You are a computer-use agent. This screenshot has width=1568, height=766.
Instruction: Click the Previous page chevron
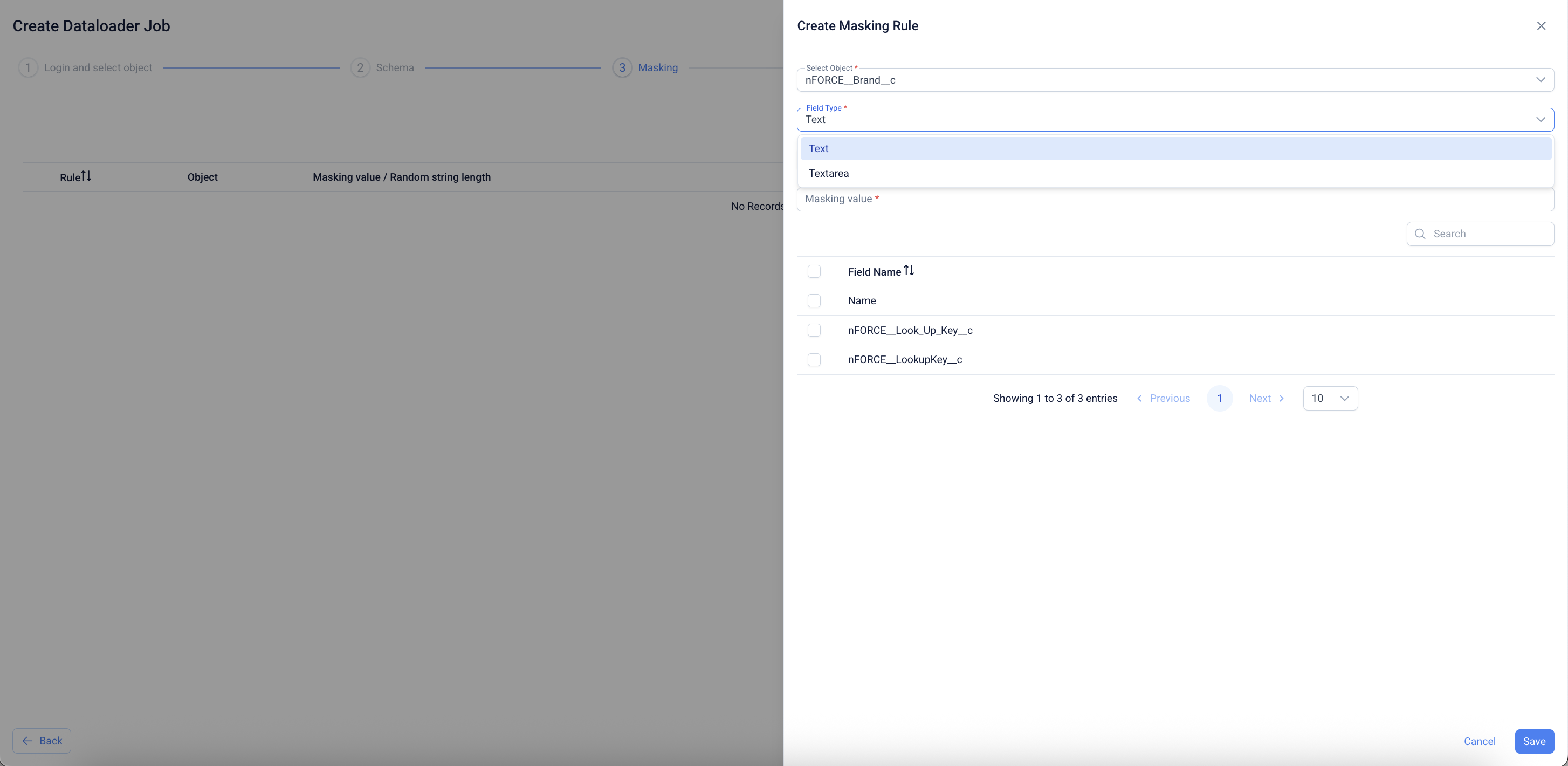pyautogui.click(x=1139, y=398)
